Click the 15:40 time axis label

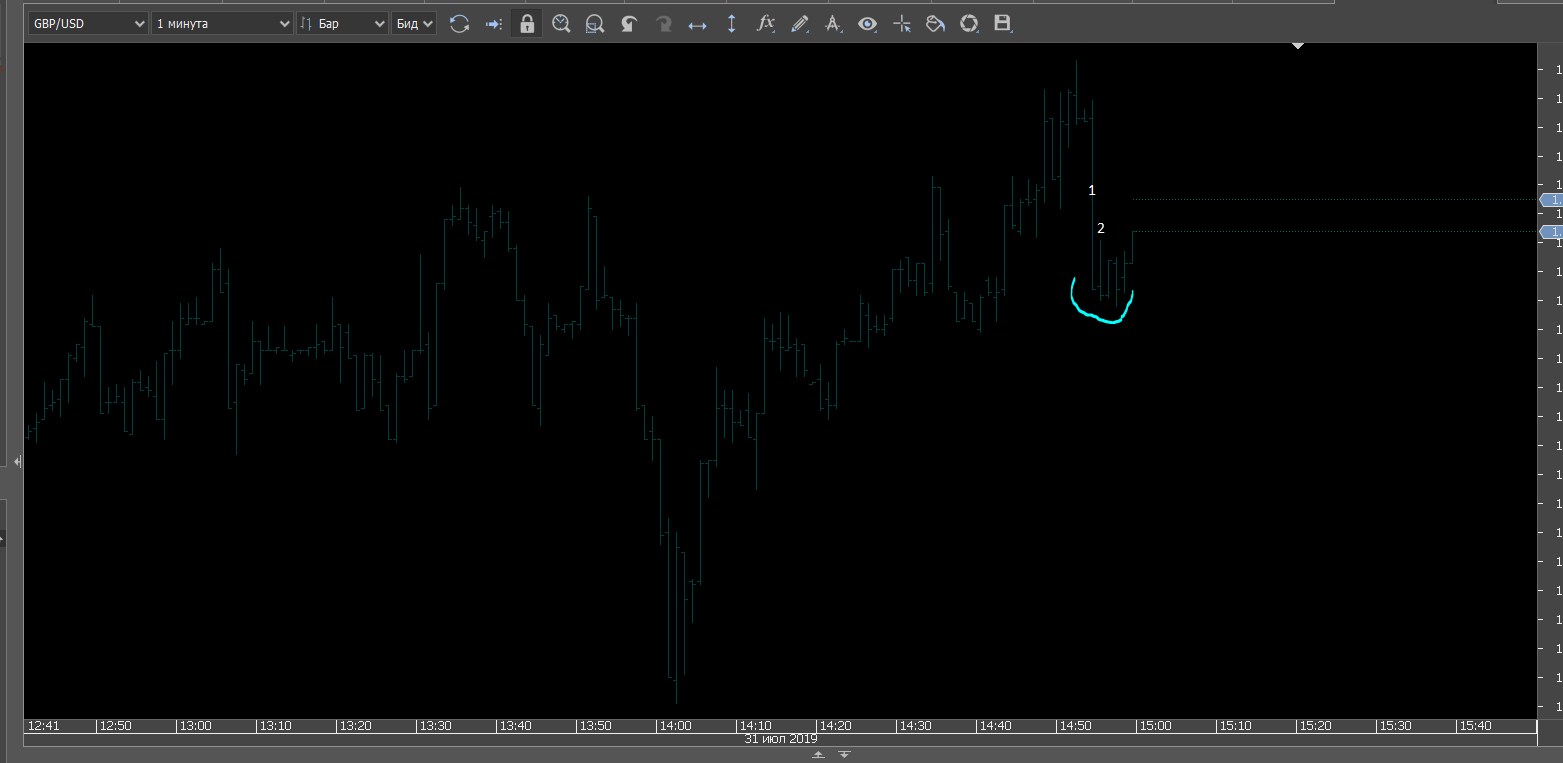pyautogui.click(x=1475, y=726)
